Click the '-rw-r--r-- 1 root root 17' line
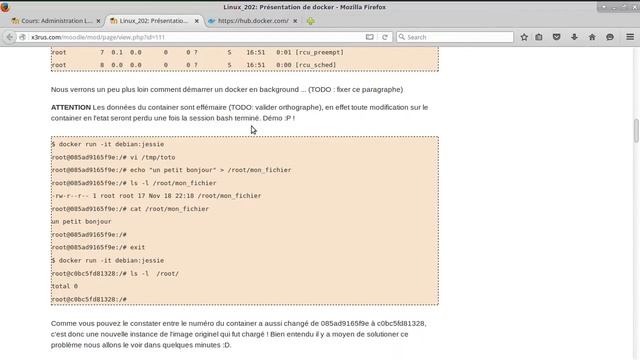 [156, 196]
